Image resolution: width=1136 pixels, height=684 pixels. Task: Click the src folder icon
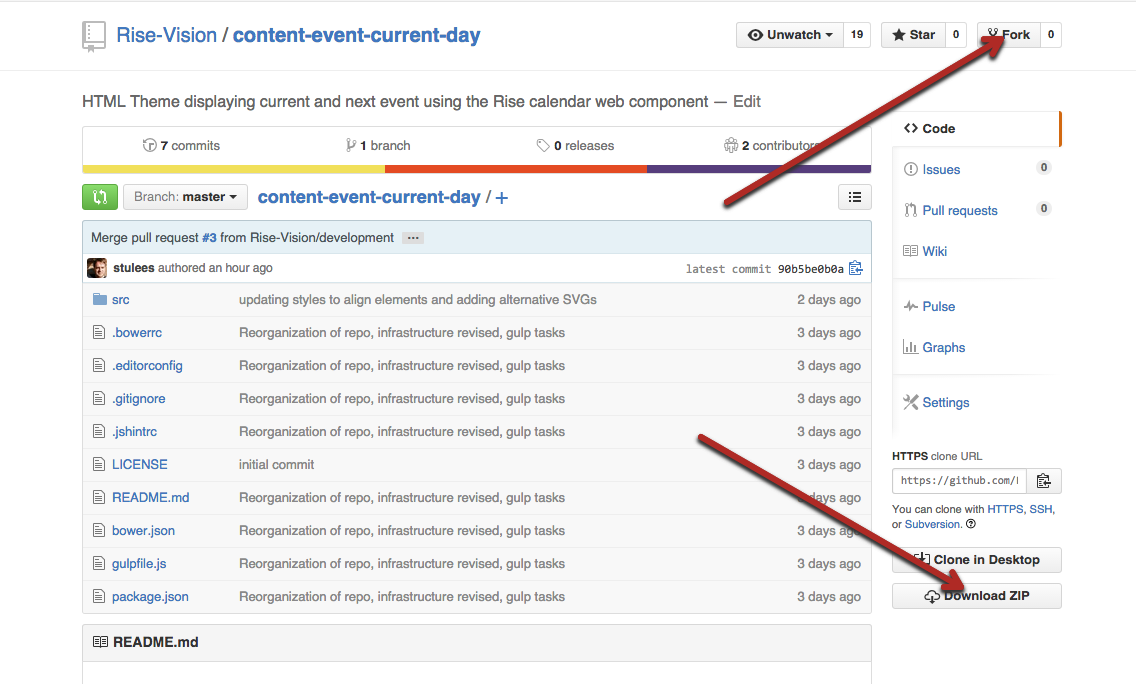coord(100,299)
